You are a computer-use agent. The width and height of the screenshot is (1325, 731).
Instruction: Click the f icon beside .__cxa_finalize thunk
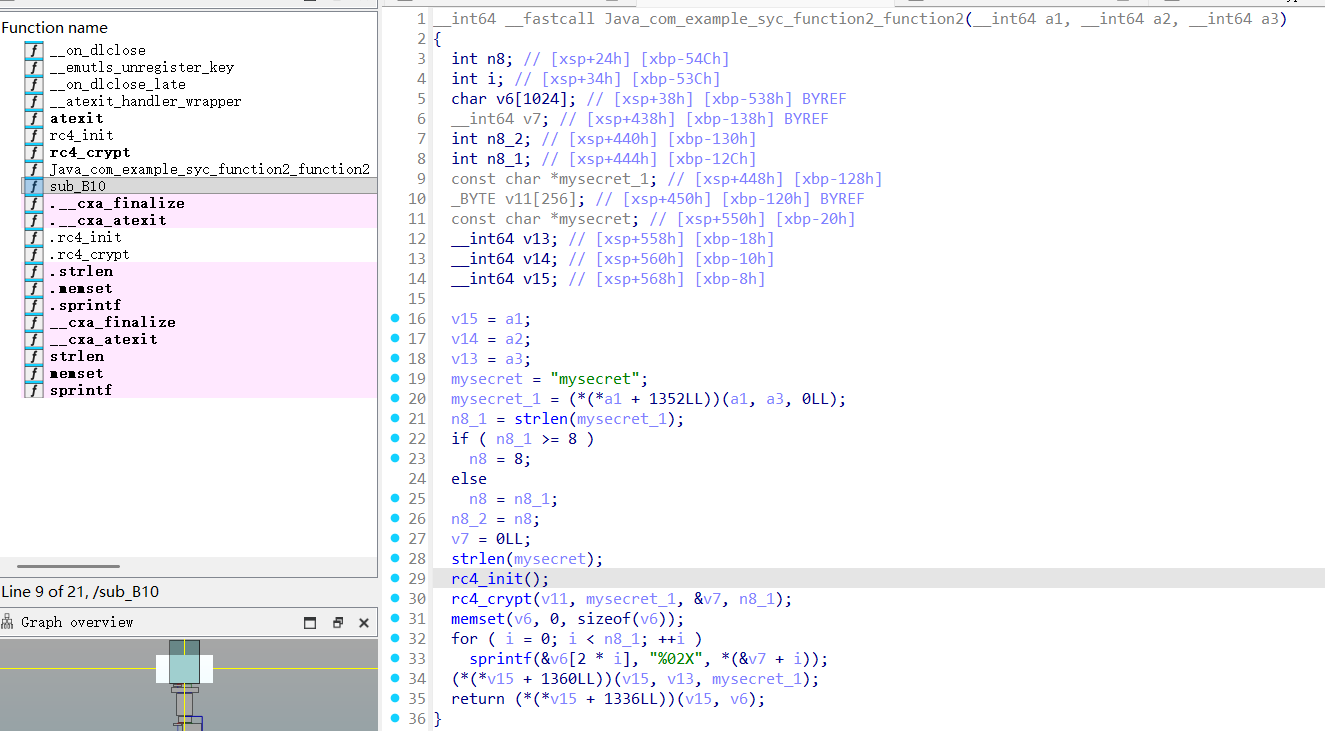(x=35, y=203)
